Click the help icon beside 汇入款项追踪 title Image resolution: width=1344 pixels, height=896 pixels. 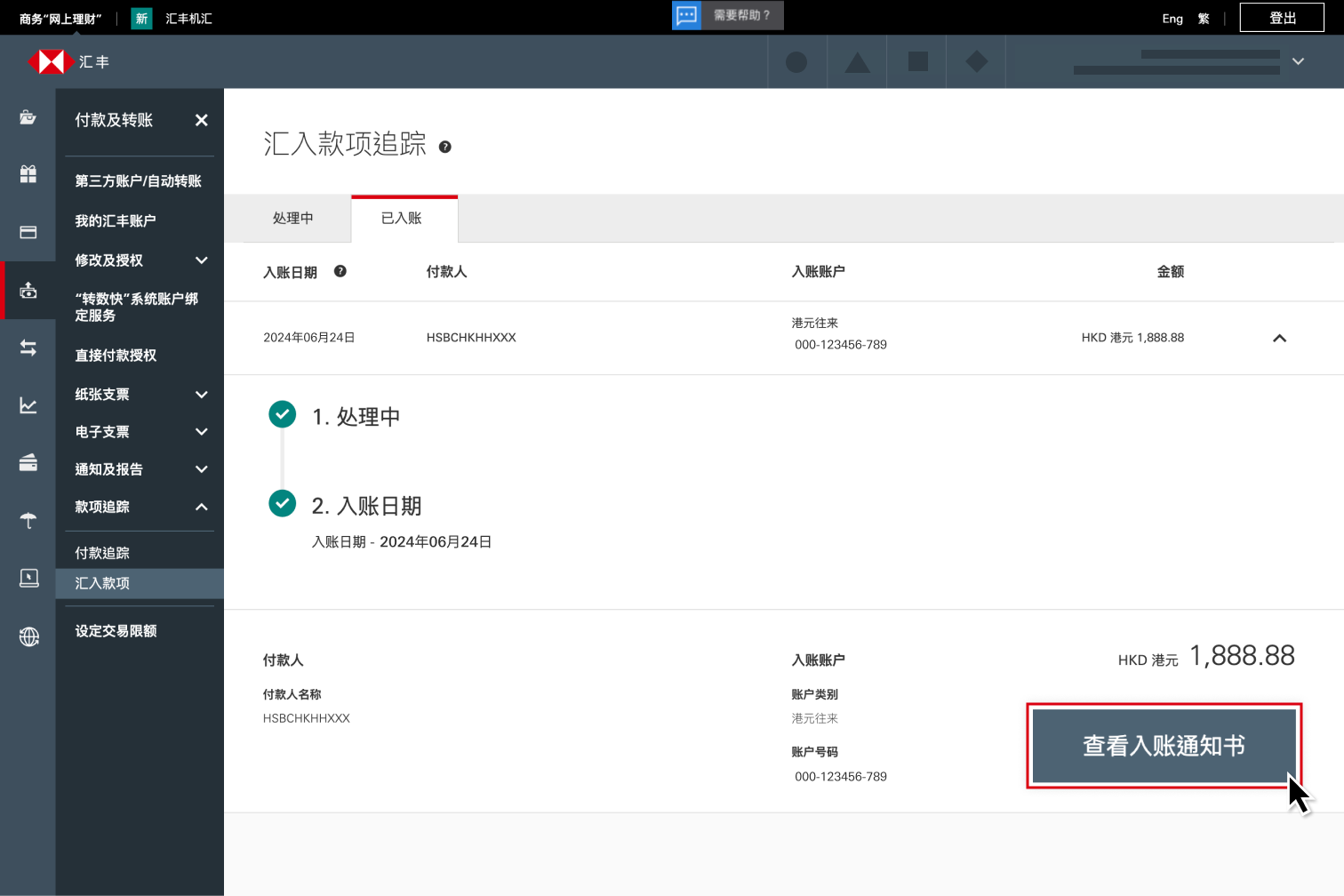click(445, 148)
